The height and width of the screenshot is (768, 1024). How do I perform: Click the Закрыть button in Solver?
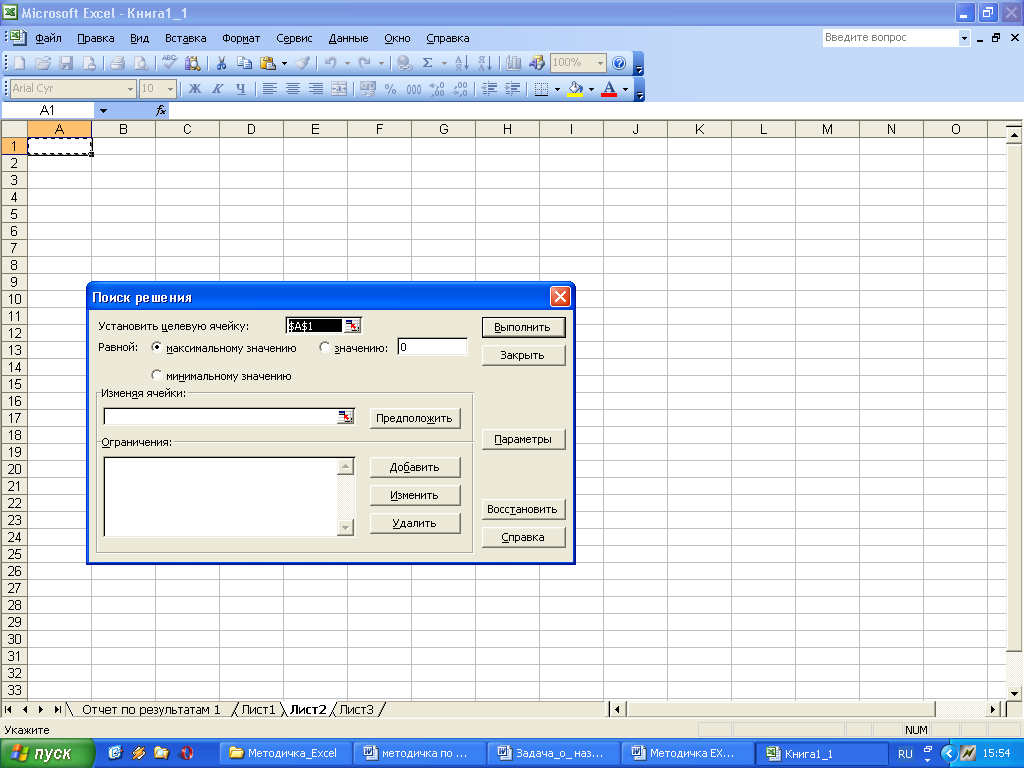[x=523, y=355]
